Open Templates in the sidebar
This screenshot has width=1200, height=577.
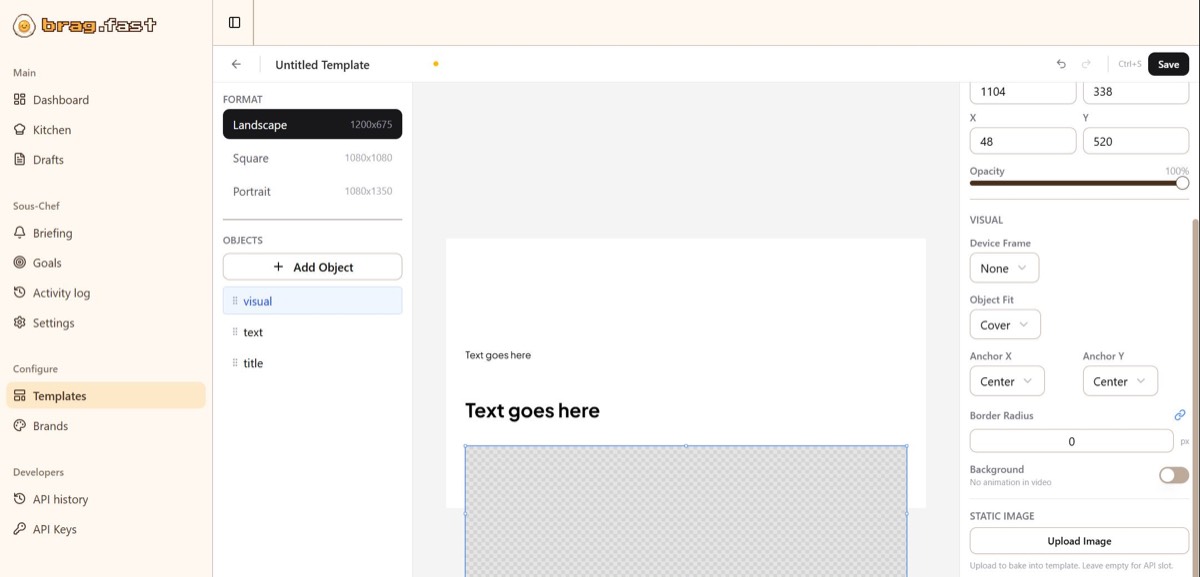pyautogui.click(x=106, y=396)
